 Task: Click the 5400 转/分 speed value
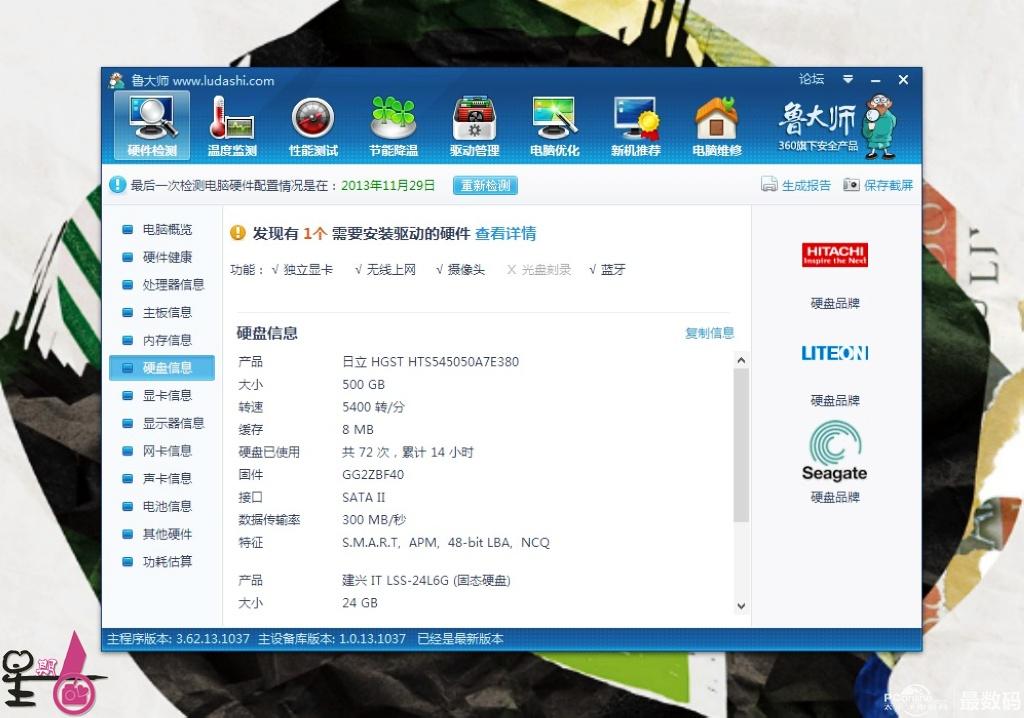point(373,407)
